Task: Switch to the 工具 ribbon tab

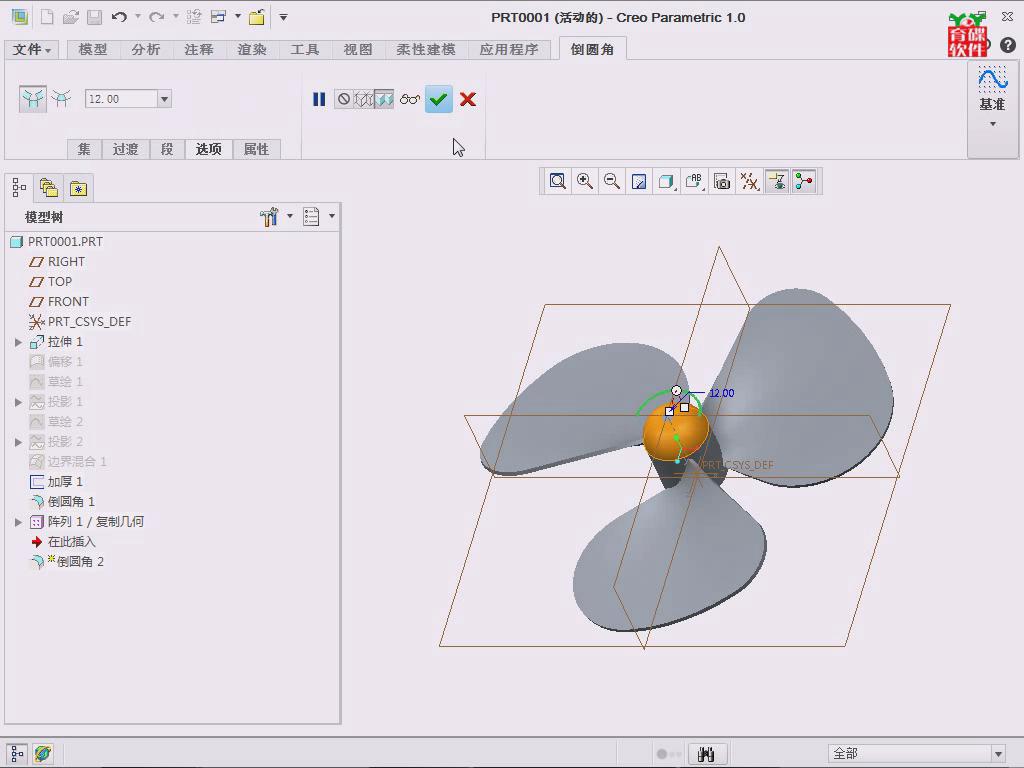Action: (304, 50)
